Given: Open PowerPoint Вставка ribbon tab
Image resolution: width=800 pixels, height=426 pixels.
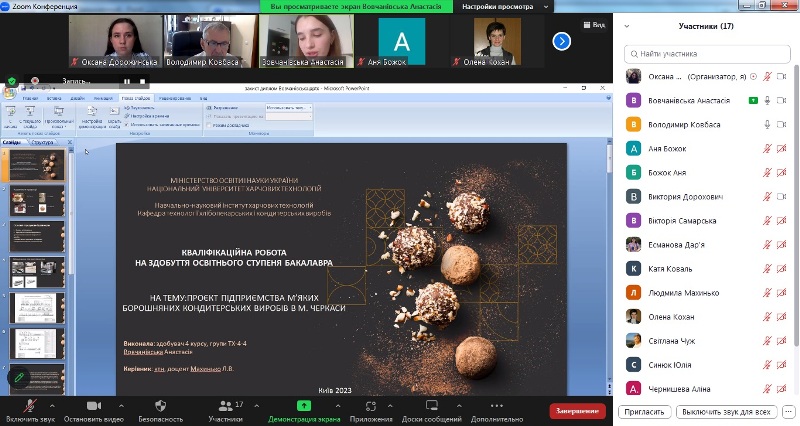Looking at the screenshot, I should (54, 98).
